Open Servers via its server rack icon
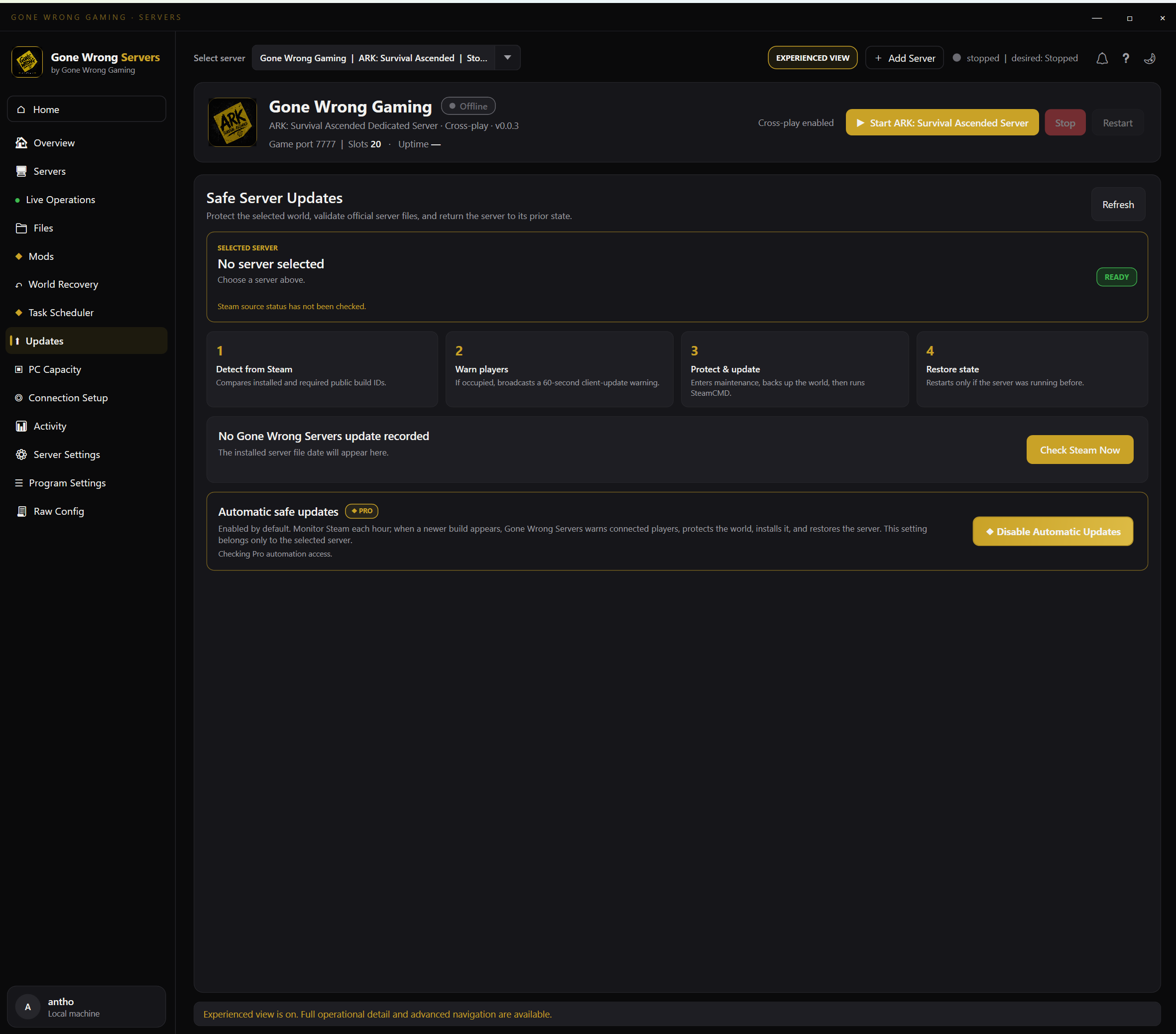1176x1034 pixels. coord(21,171)
